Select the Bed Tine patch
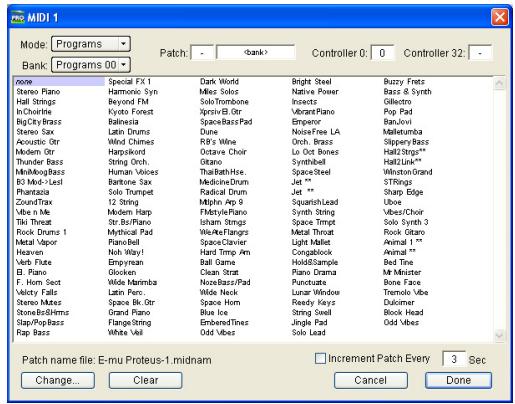This screenshot has width=515, height=404. 398,262
